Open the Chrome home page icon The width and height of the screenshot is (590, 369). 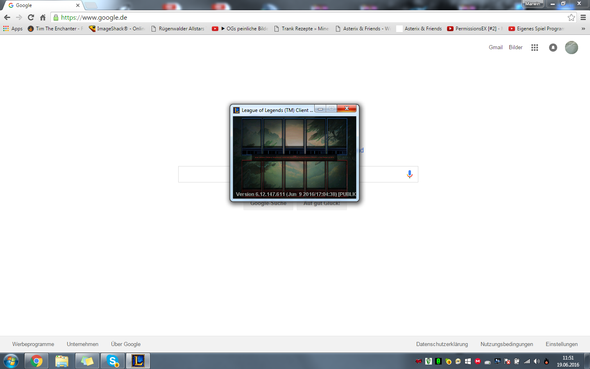coord(43,18)
